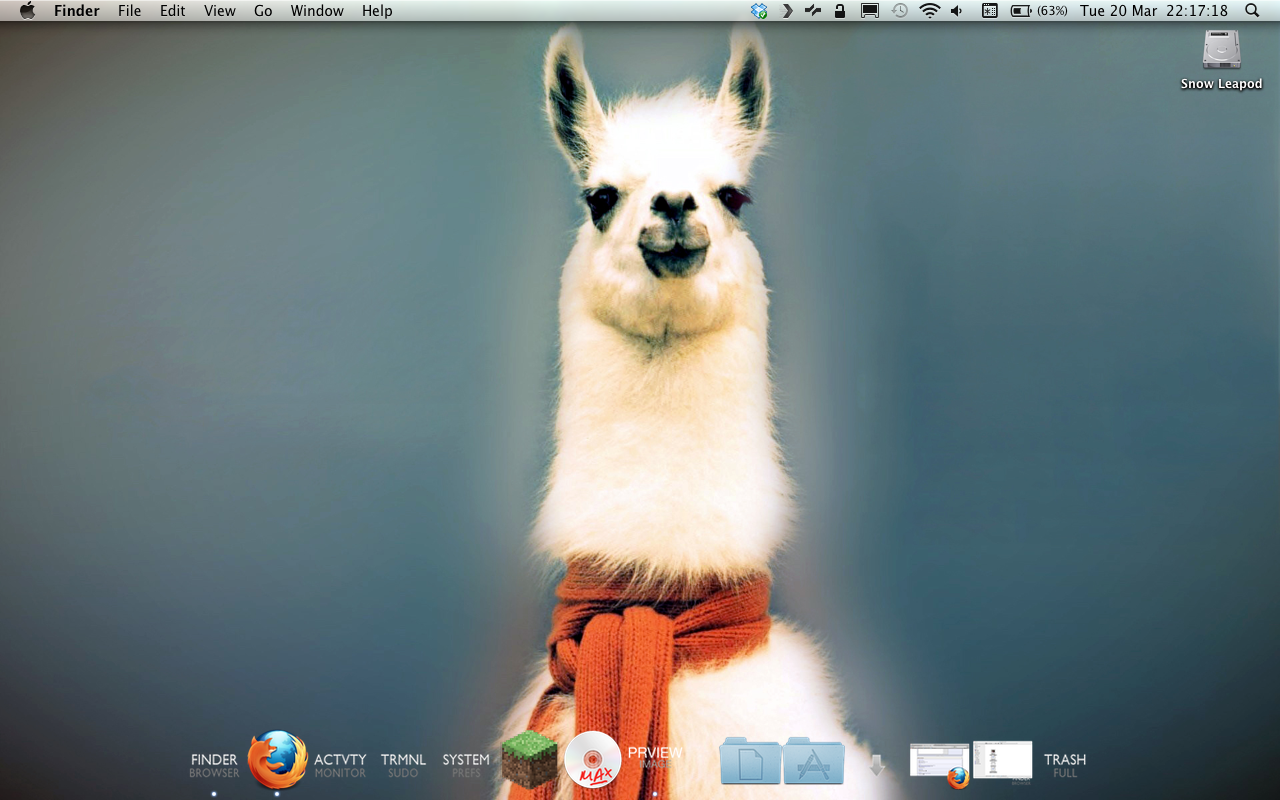Launch the Trmnl Sudo dock item
1280x800 pixels.
403,766
